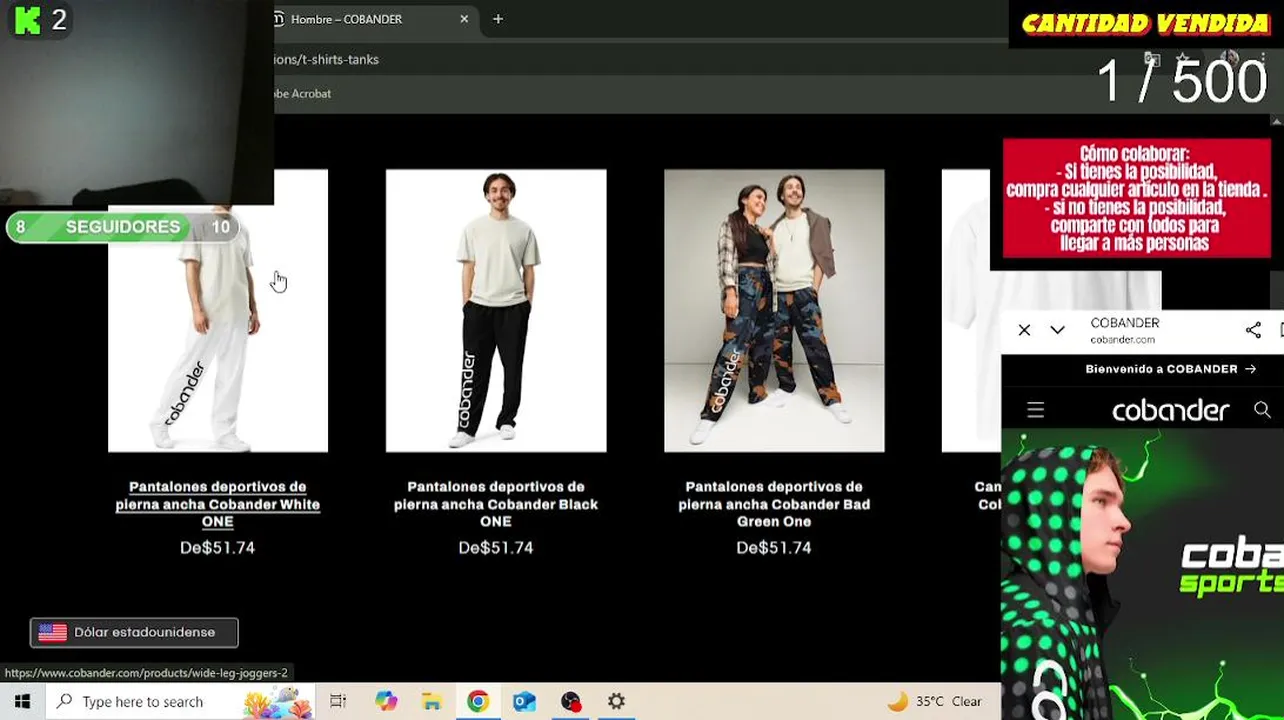Image resolution: width=1284 pixels, height=720 pixels.
Task: Open the Cobander Bad Green One product image
Action: coord(774,310)
